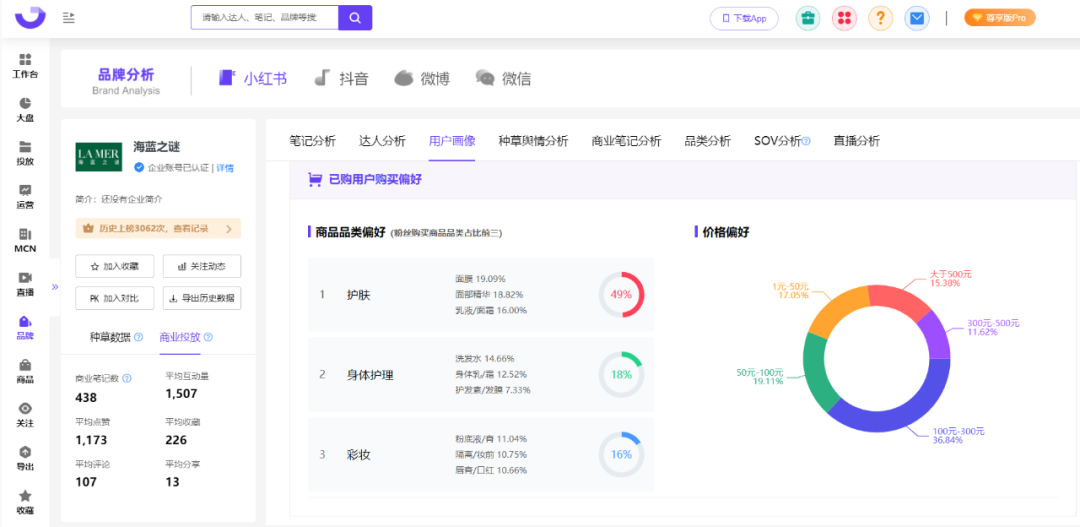1080x527 pixels.
Task: Click the 护肤 49% progress ring
Action: pos(621,295)
